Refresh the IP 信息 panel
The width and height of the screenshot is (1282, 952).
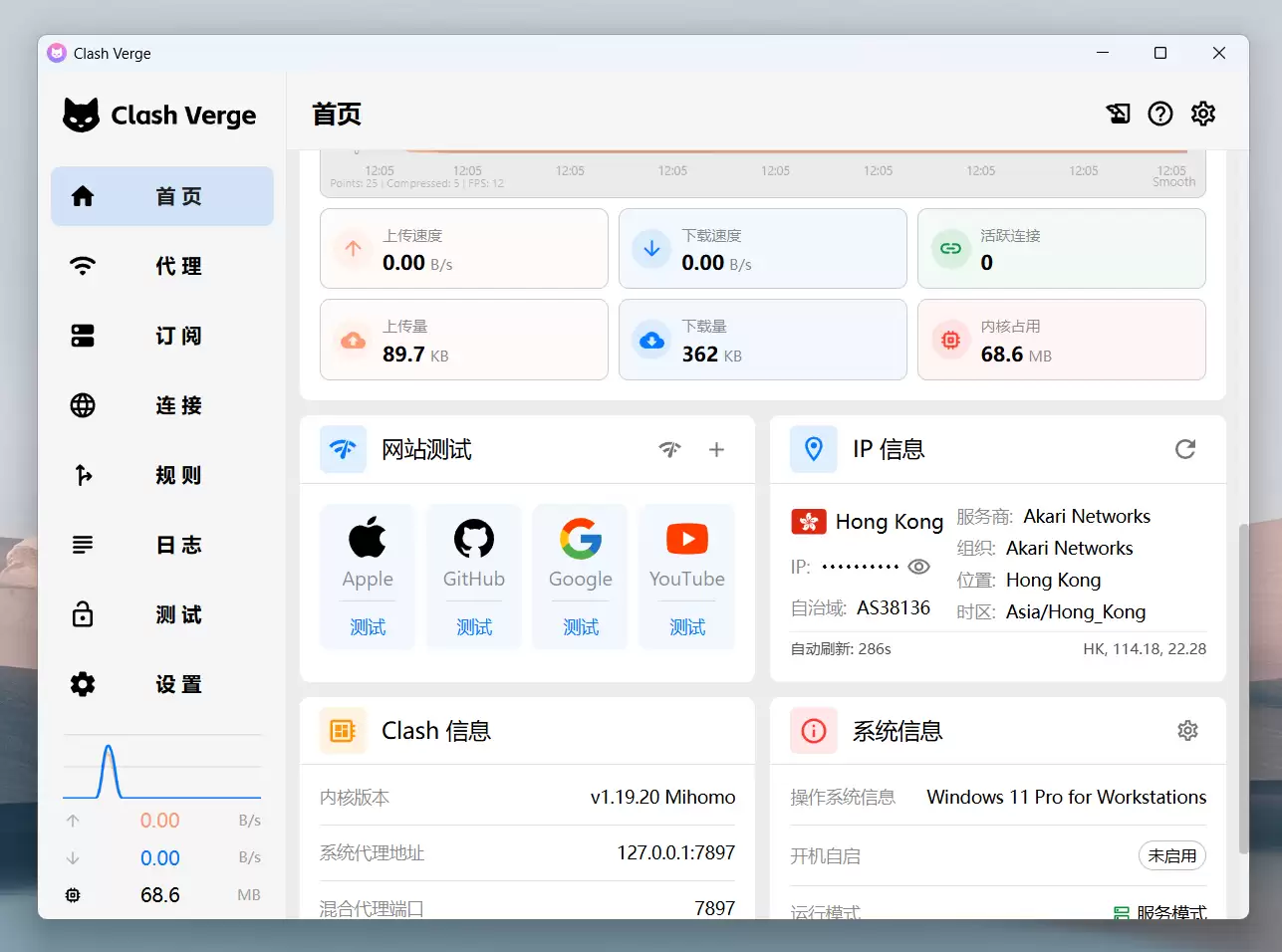[1185, 449]
